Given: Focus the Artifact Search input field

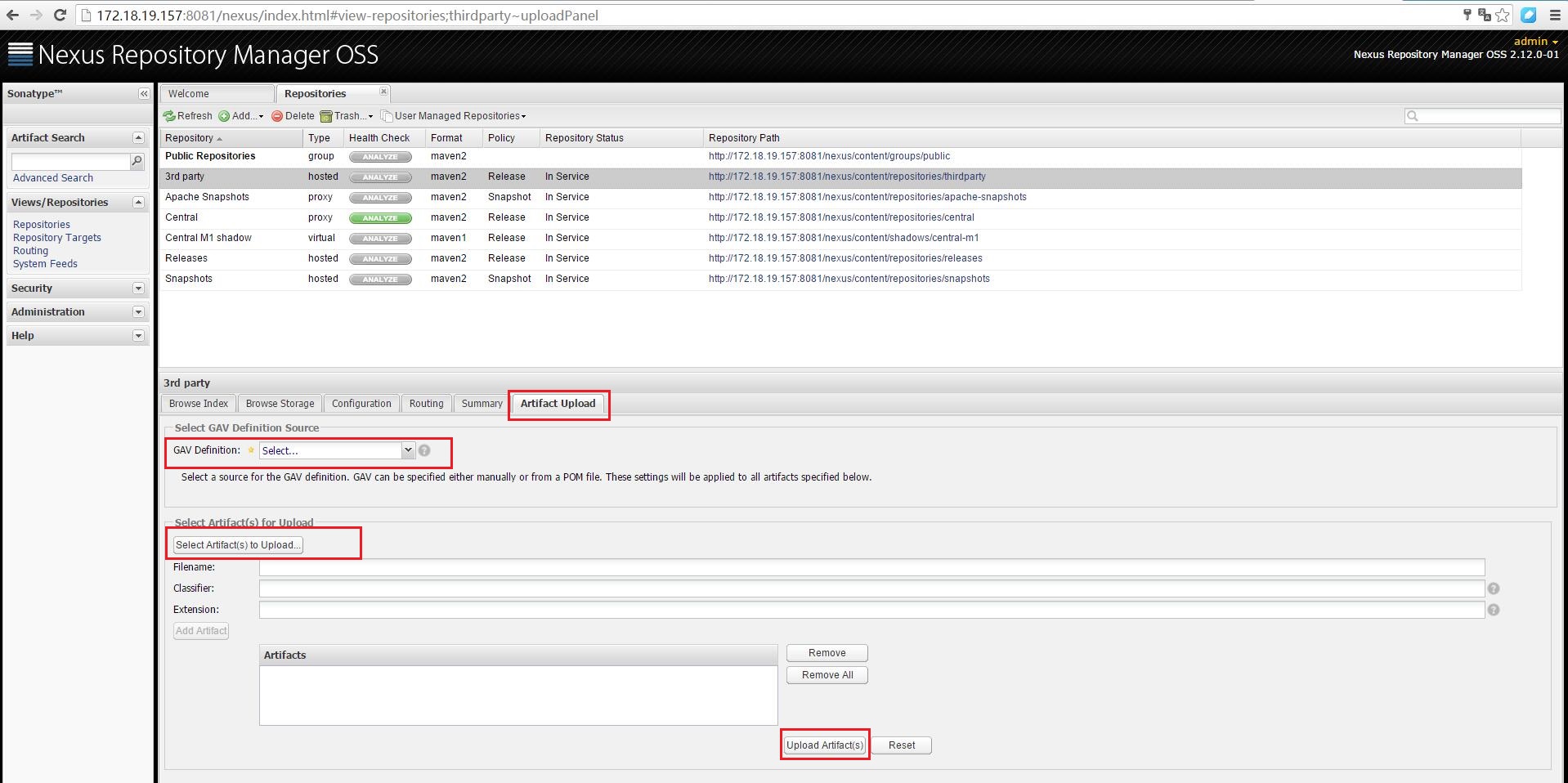Looking at the screenshot, I should (70, 161).
